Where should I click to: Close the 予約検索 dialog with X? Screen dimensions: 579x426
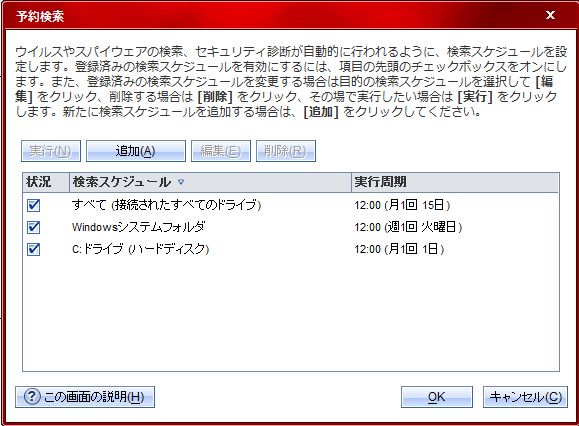[x=550, y=15]
